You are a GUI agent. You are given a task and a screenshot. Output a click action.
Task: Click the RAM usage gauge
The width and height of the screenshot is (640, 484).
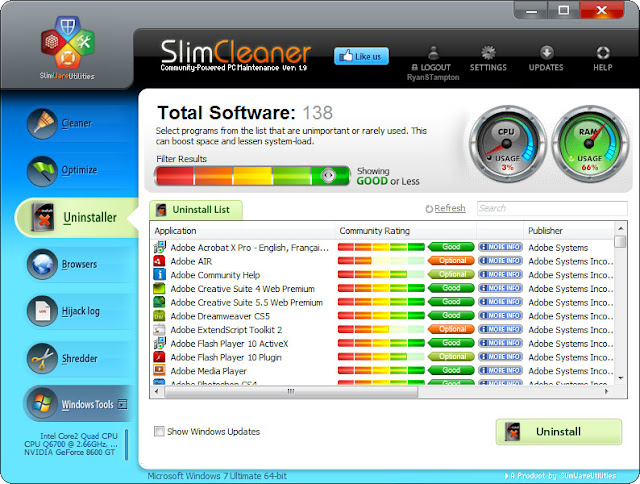[590, 144]
